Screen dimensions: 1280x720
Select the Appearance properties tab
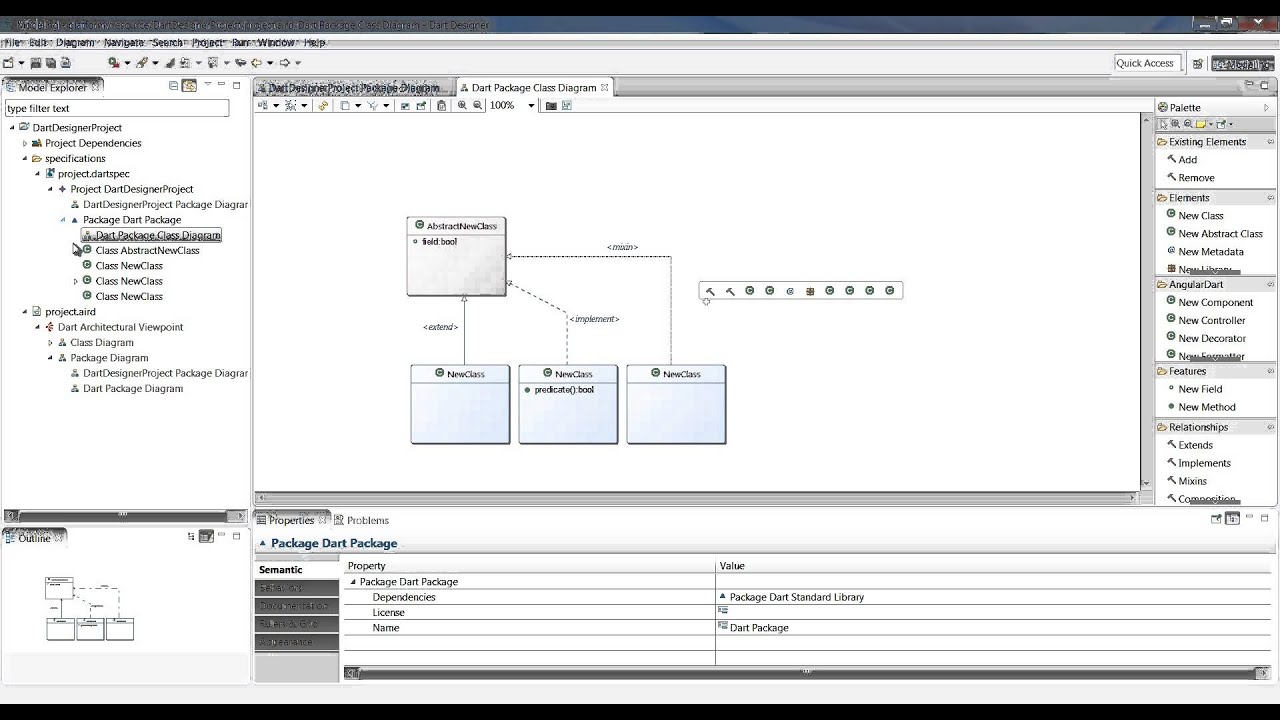[x=297, y=642]
